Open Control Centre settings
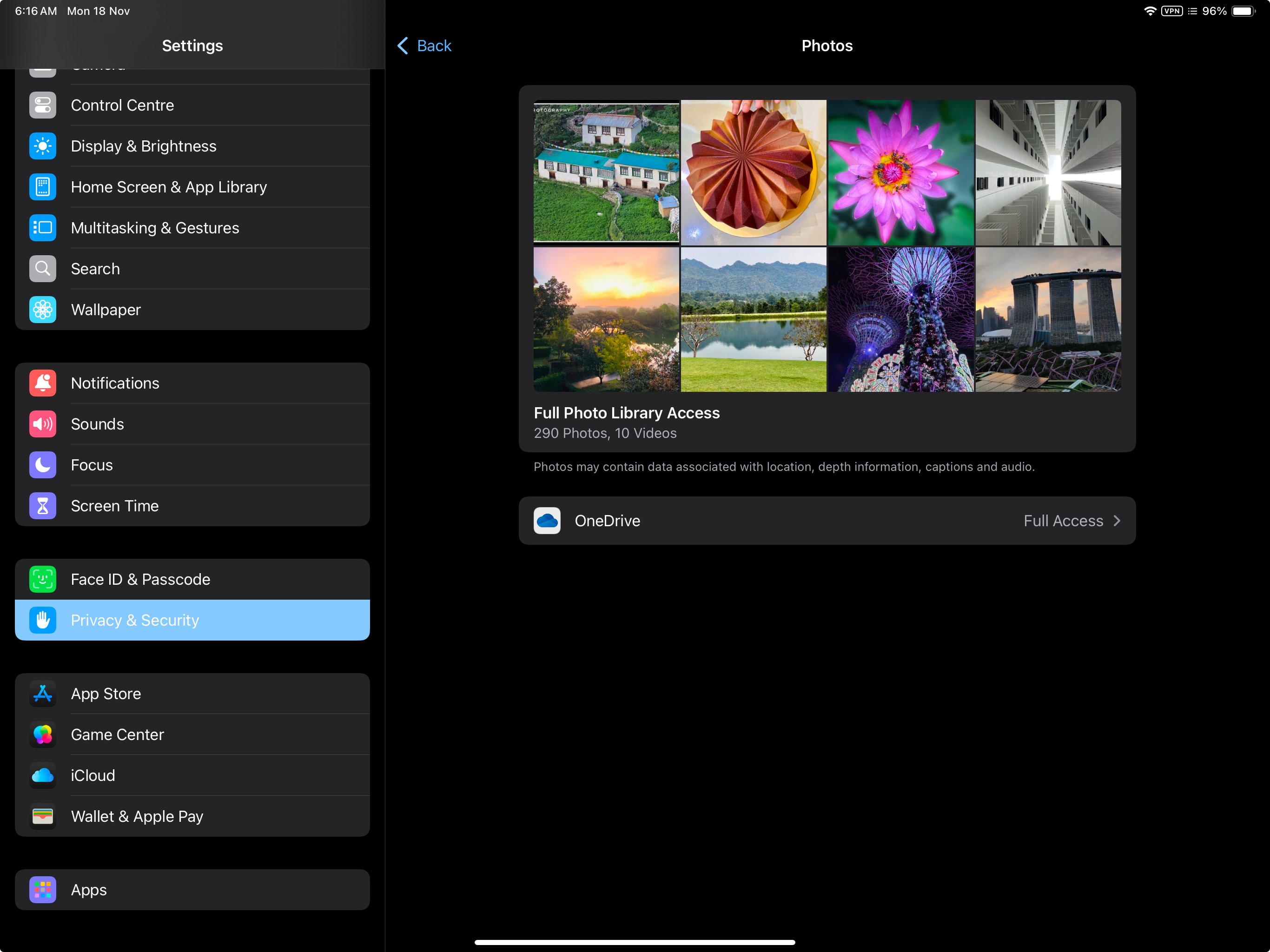 point(192,105)
